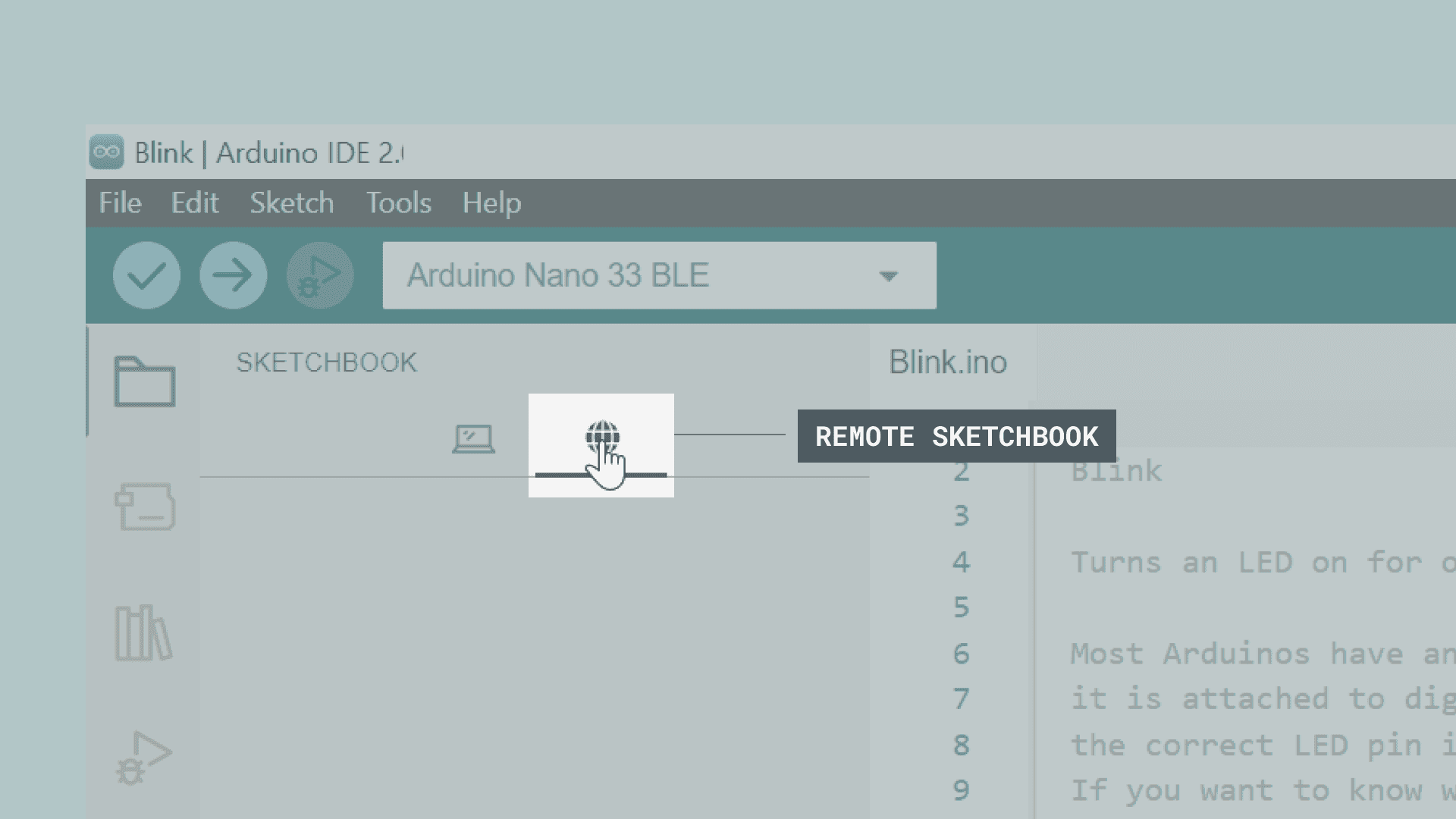1456x819 pixels.
Task: Open the Boards Manager sidebar icon
Action: pyautogui.click(x=144, y=507)
